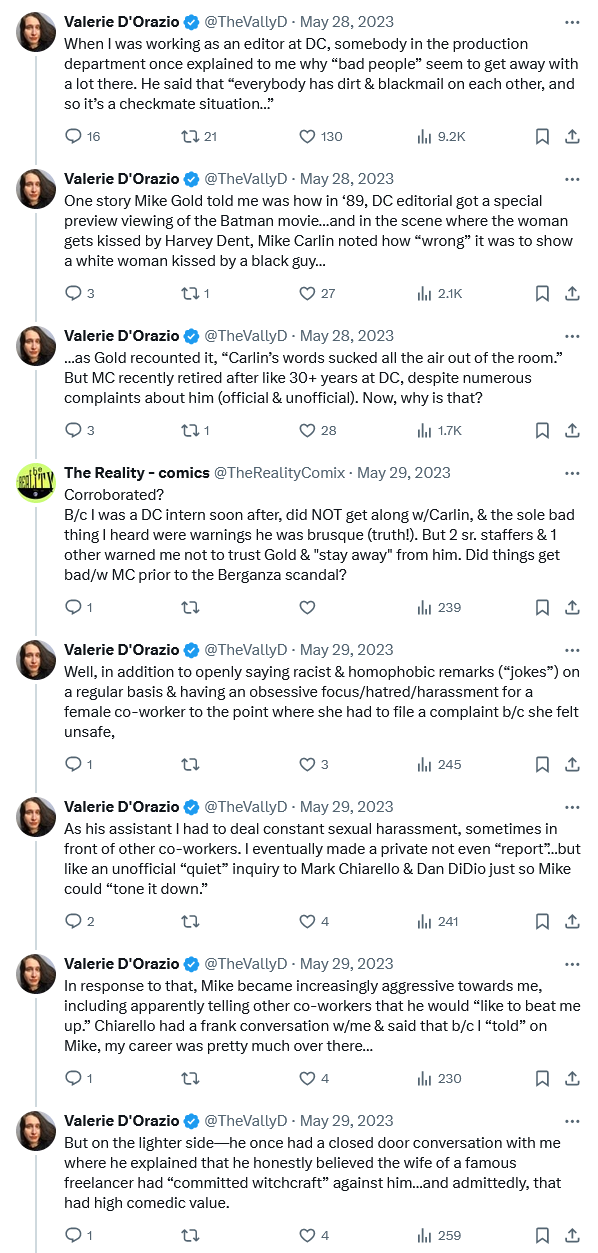598x1253 pixels.
Task: Open Valerie D'Orazio's avatar on the 1.7K views tweet
Action: pos(36,346)
